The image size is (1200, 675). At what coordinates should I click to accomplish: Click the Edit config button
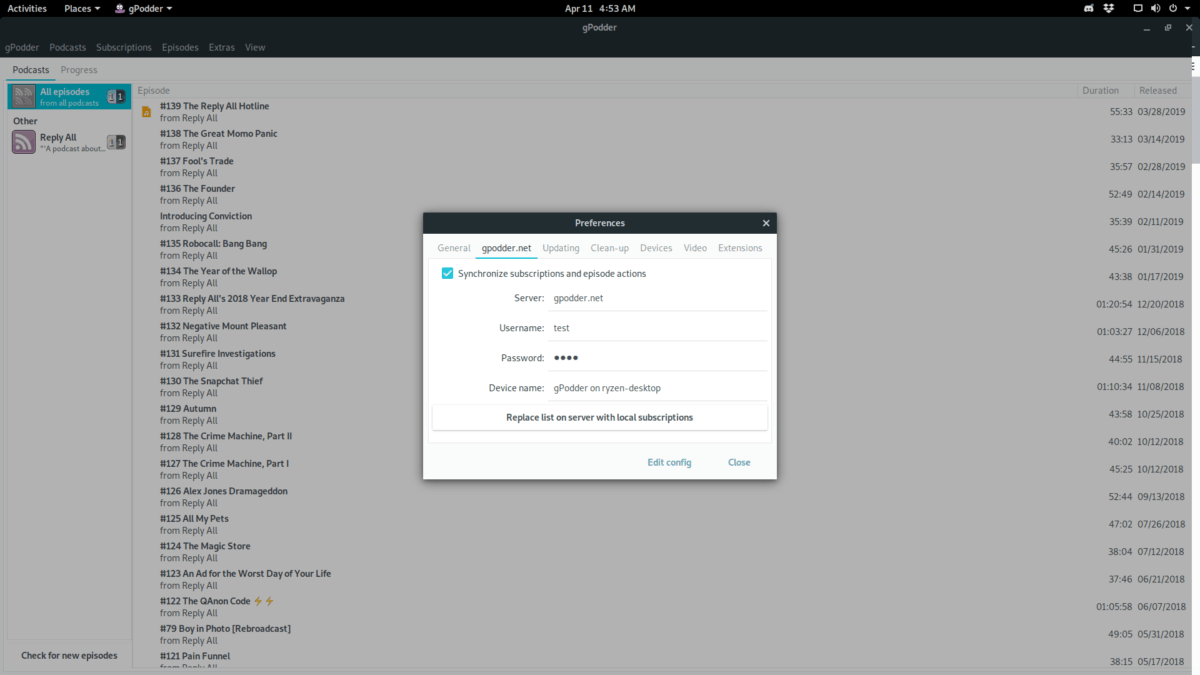[669, 462]
